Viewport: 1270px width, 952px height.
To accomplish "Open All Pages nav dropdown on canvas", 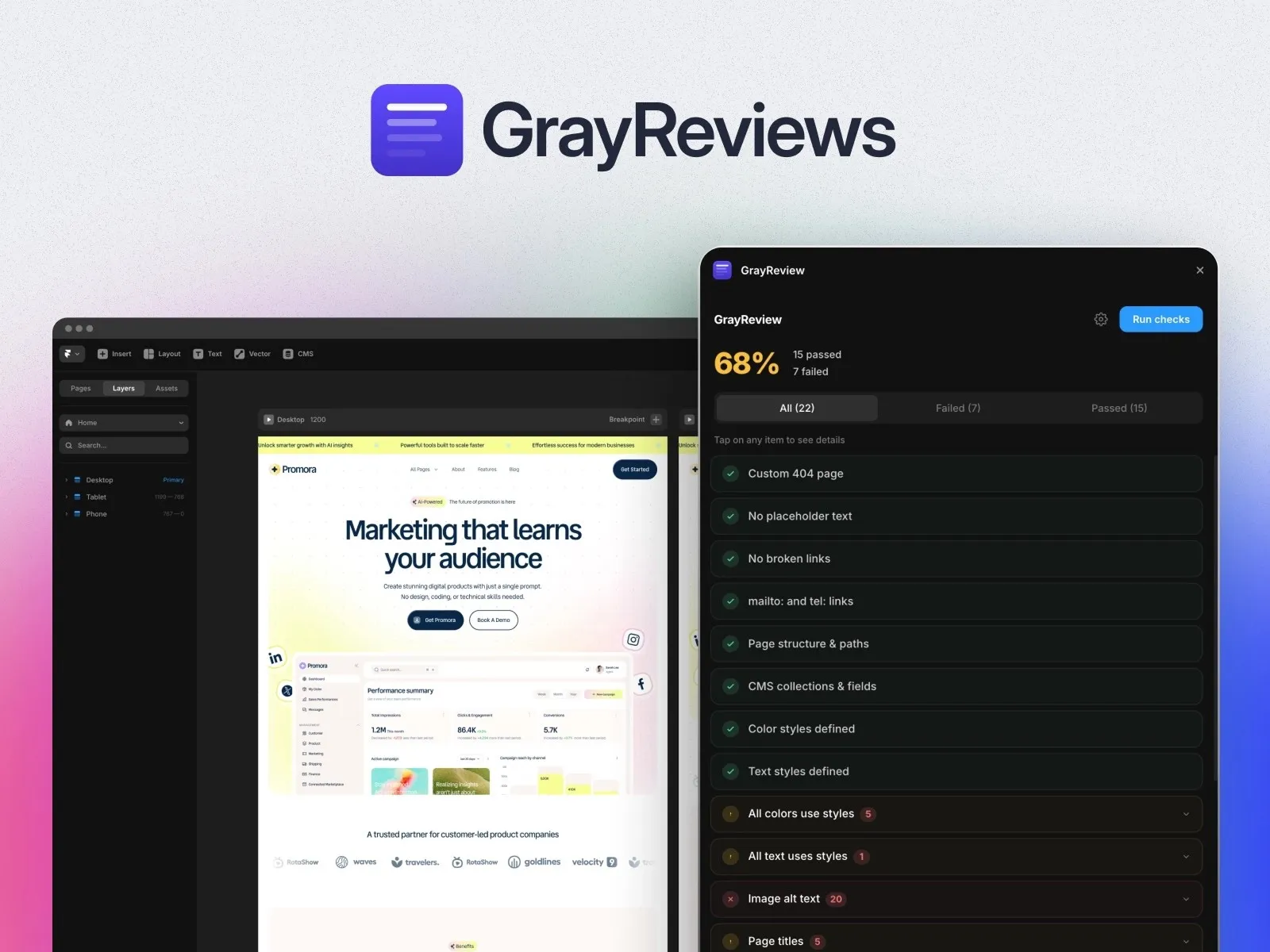I will point(424,470).
